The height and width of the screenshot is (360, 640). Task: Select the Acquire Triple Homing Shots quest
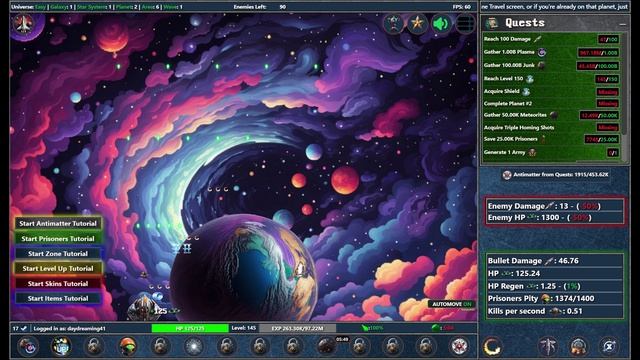(x=551, y=127)
